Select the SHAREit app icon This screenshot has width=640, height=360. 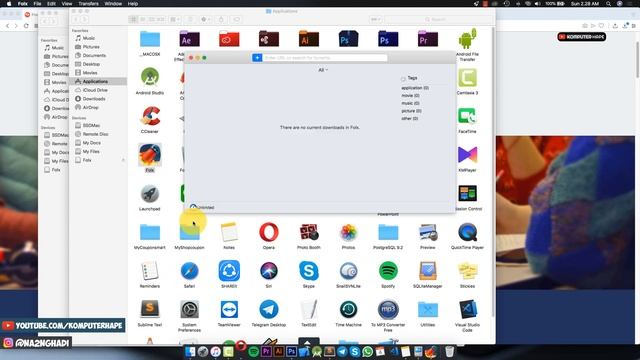click(x=229, y=271)
